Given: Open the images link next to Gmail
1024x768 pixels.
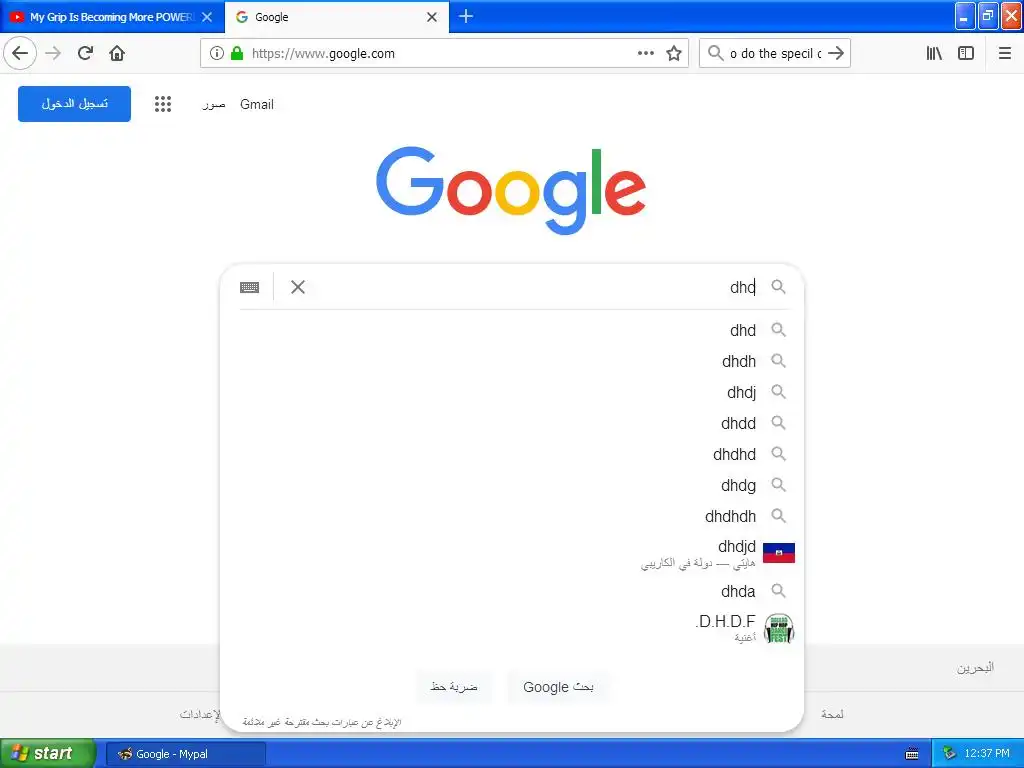Looking at the screenshot, I should coord(214,104).
